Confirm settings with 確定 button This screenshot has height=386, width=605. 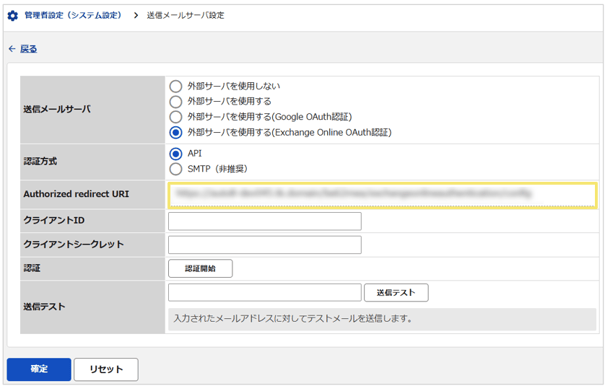tap(39, 369)
